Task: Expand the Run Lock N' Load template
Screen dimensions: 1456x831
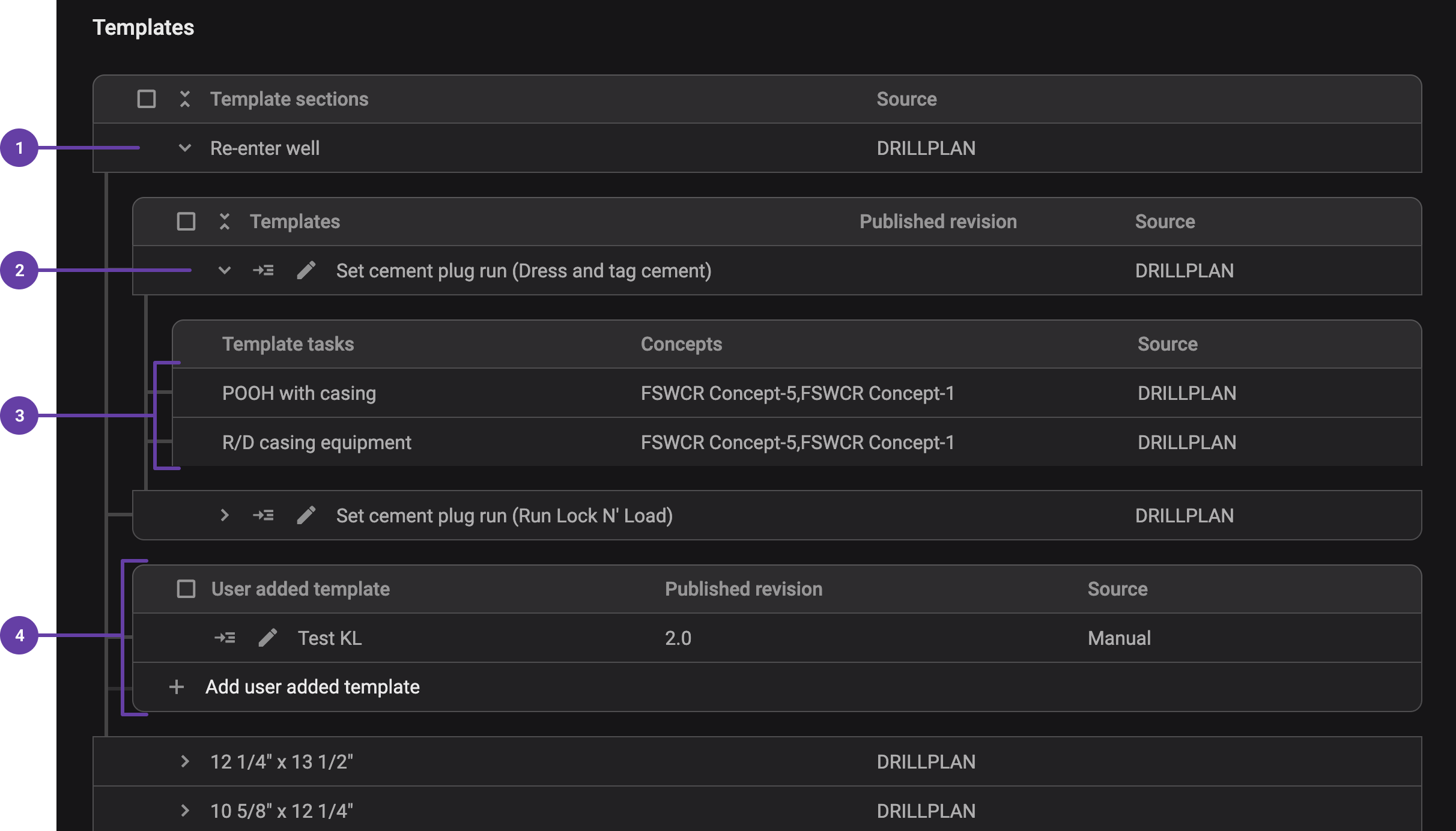Action: 225,515
